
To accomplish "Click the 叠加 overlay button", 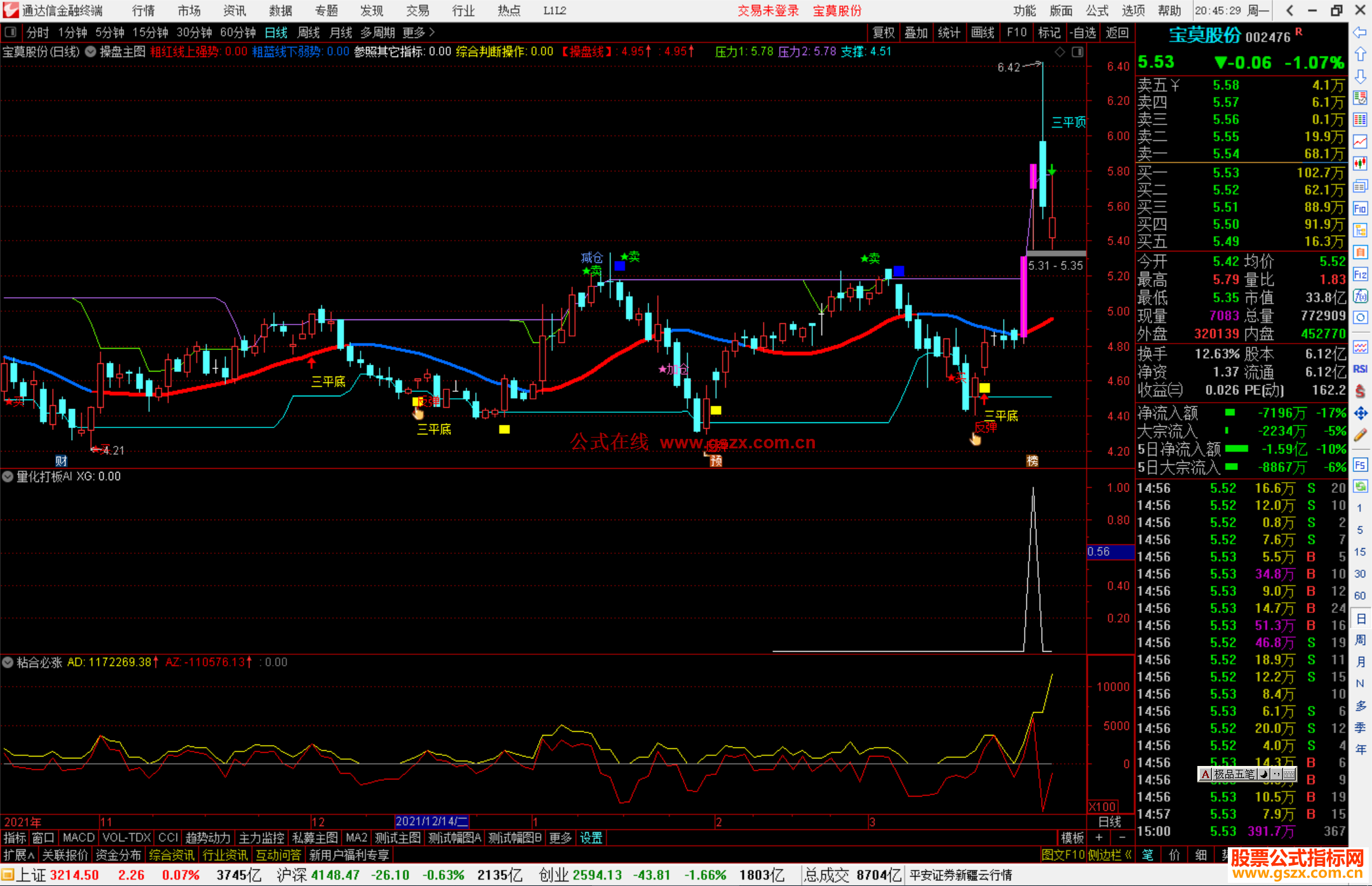I will click(916, 32).
